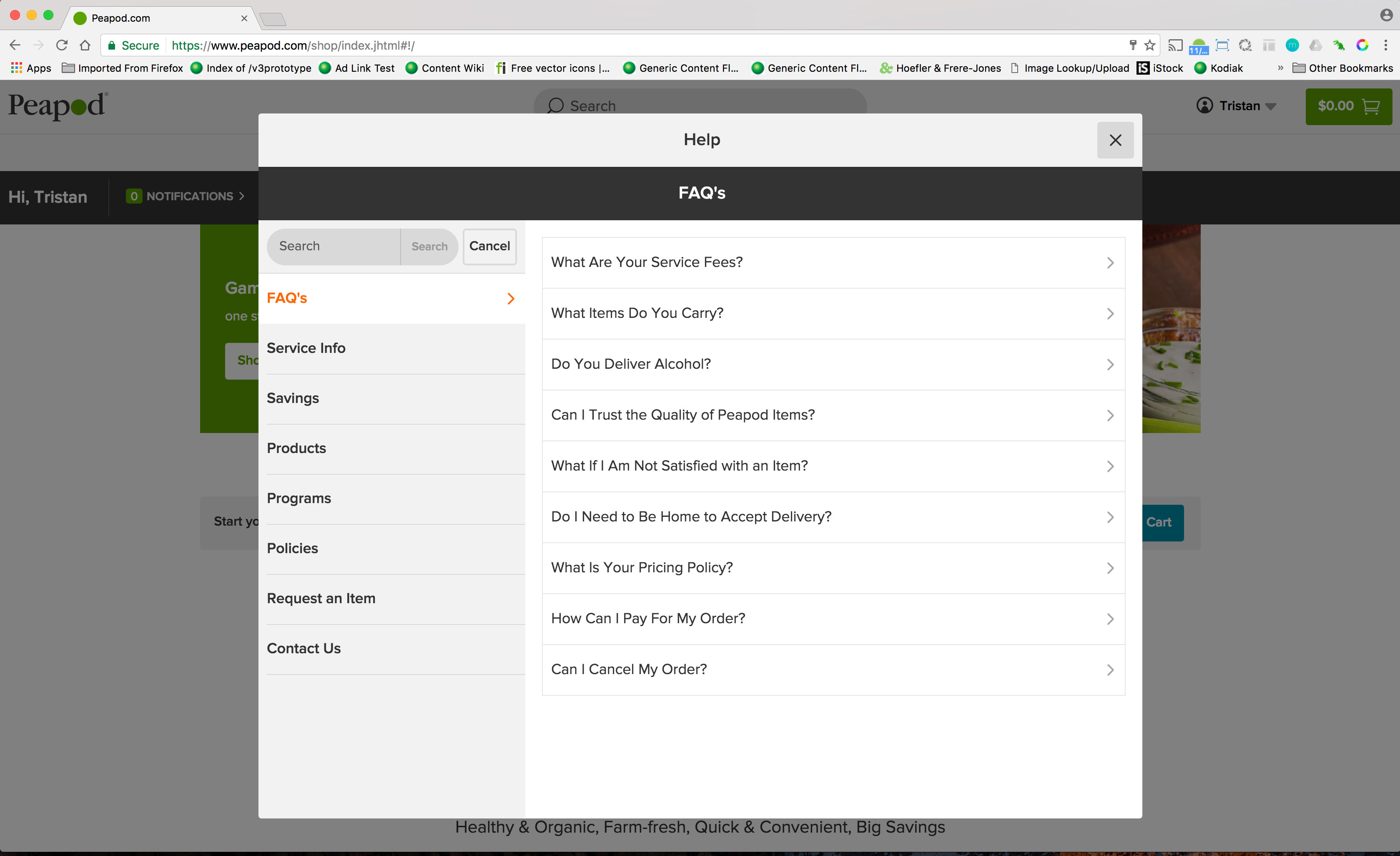
Task: Cancel the Help search
Action: tap(489, 246)
